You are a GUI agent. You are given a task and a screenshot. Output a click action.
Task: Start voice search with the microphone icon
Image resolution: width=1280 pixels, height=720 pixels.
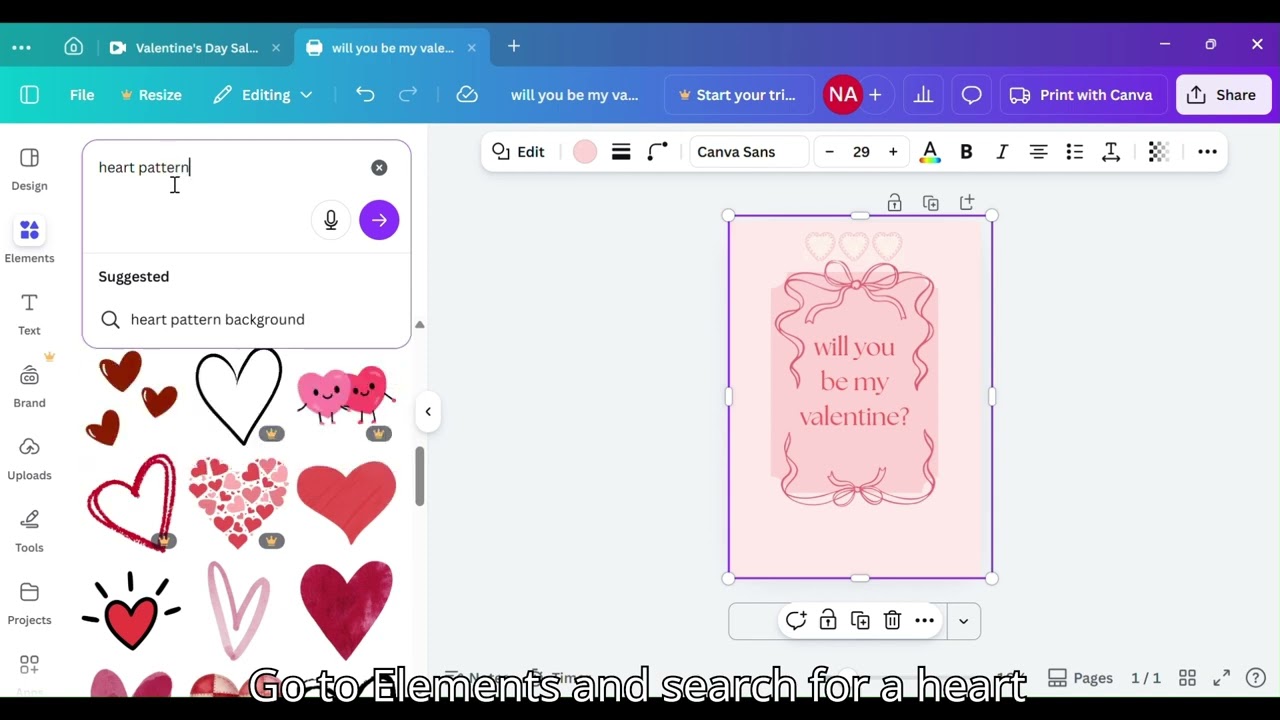click(x=331, y=220)
